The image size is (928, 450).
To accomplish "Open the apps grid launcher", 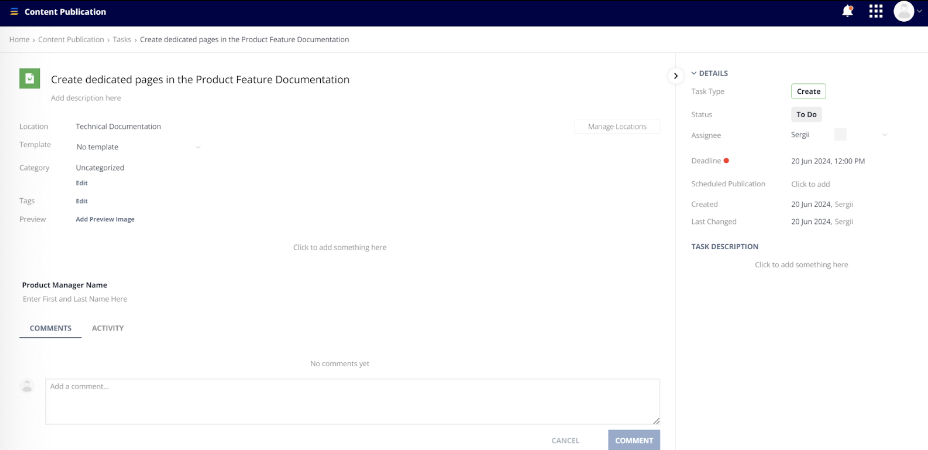I will 876,12.
